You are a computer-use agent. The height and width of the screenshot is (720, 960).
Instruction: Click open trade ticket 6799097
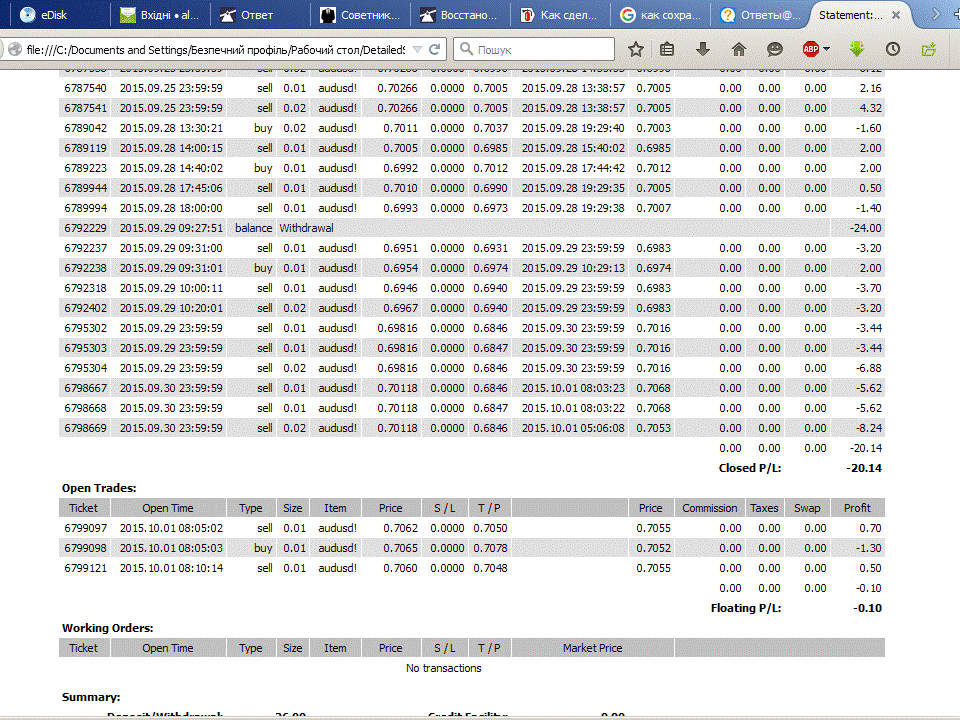[x=85, y=528]
